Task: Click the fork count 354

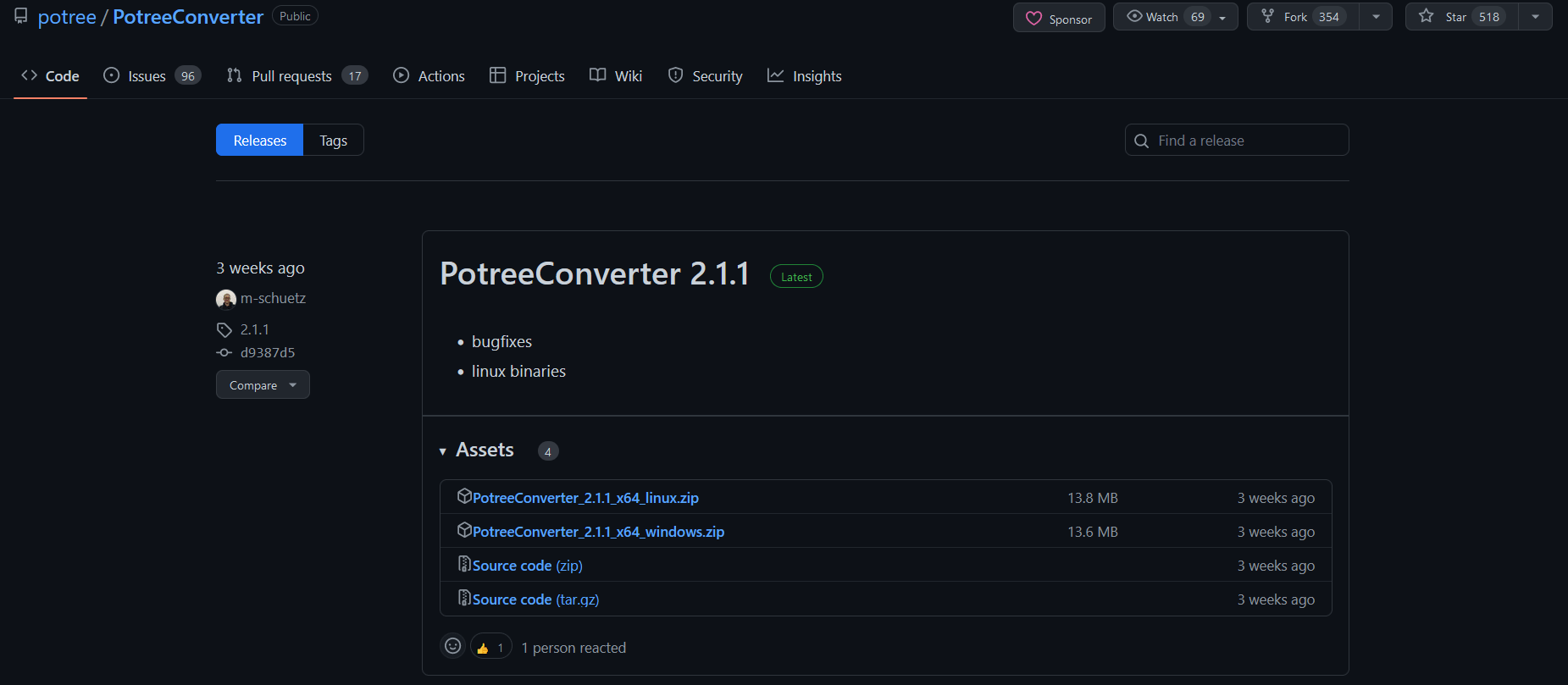Action: (1329, 17)
